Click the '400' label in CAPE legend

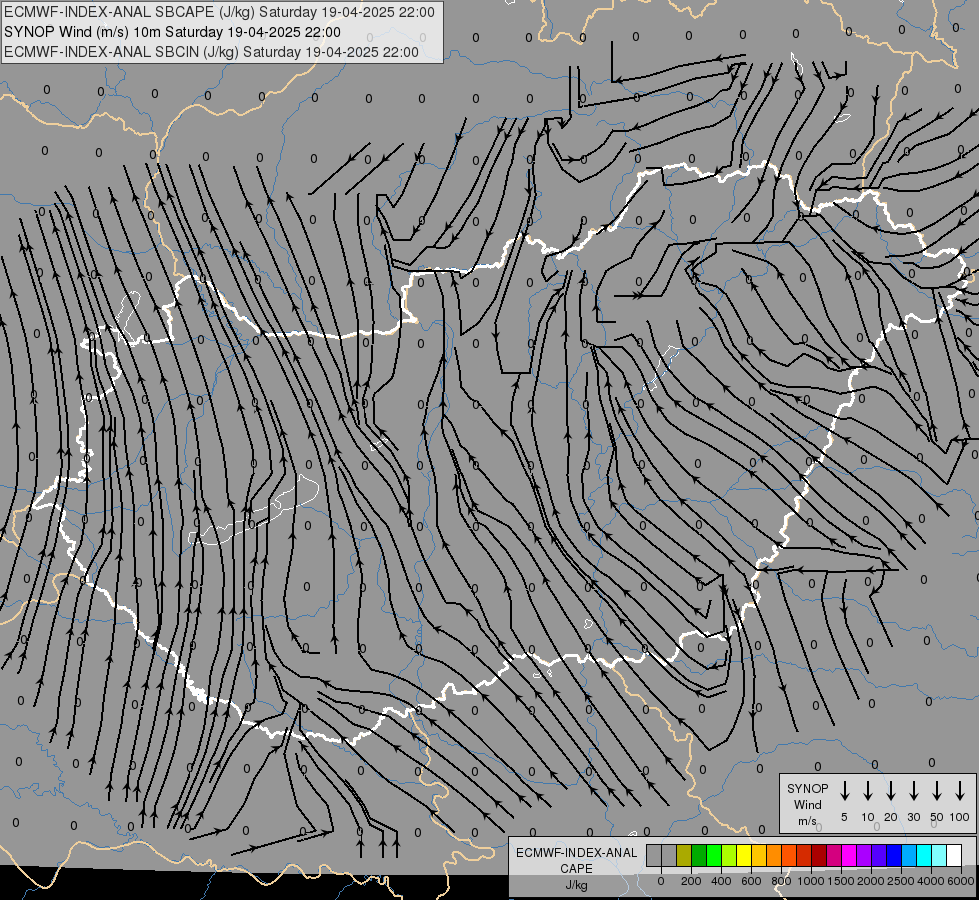(x=721, y=881)
